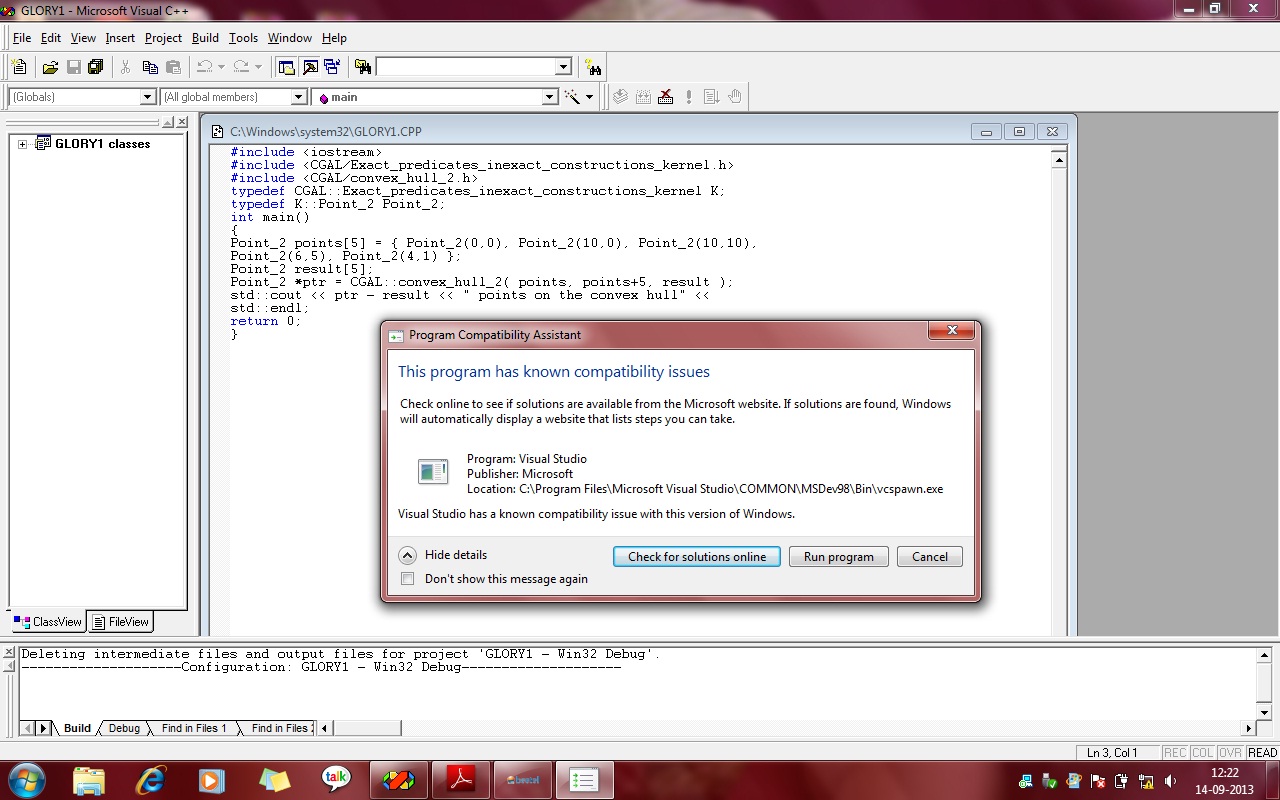Image resolution: width=1280 pixels, height=800 pixels.
Task: Collapse the Hide details chevron
Action: pos(407,556)
